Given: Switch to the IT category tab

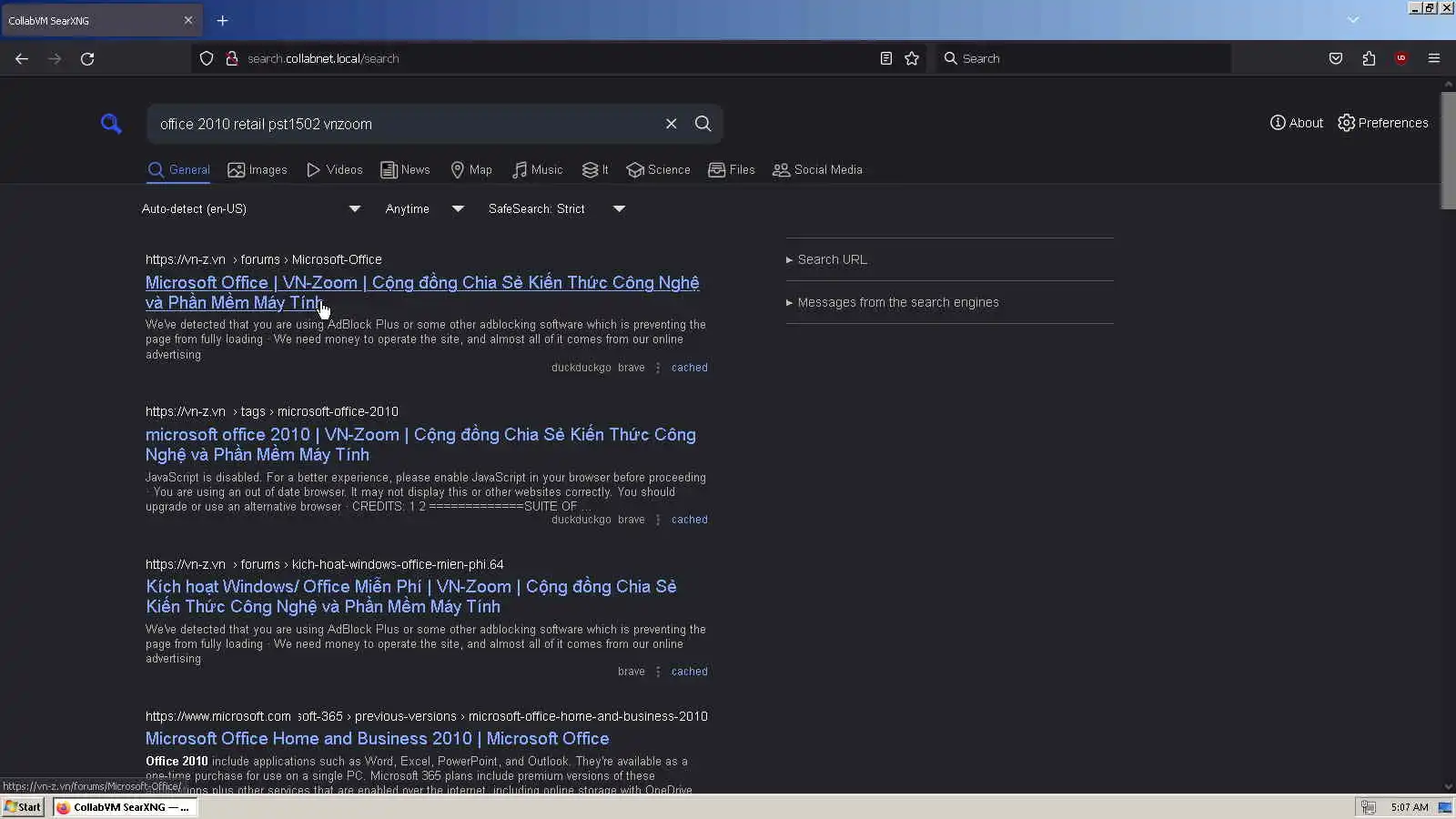Looking at the screenshot, I should (x=595, y=170).
